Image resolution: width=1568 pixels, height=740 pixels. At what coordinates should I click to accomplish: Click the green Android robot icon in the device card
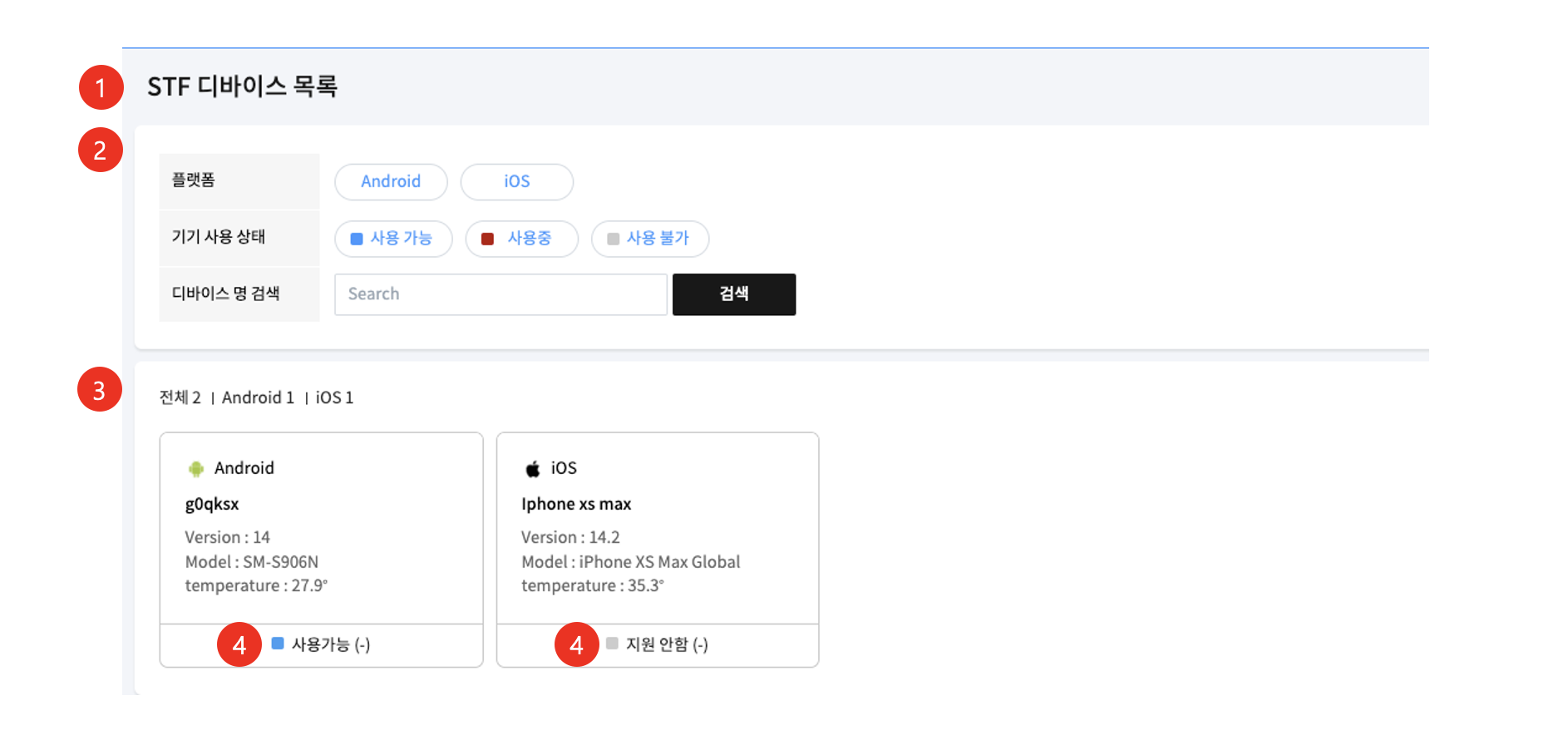[196, 469]
